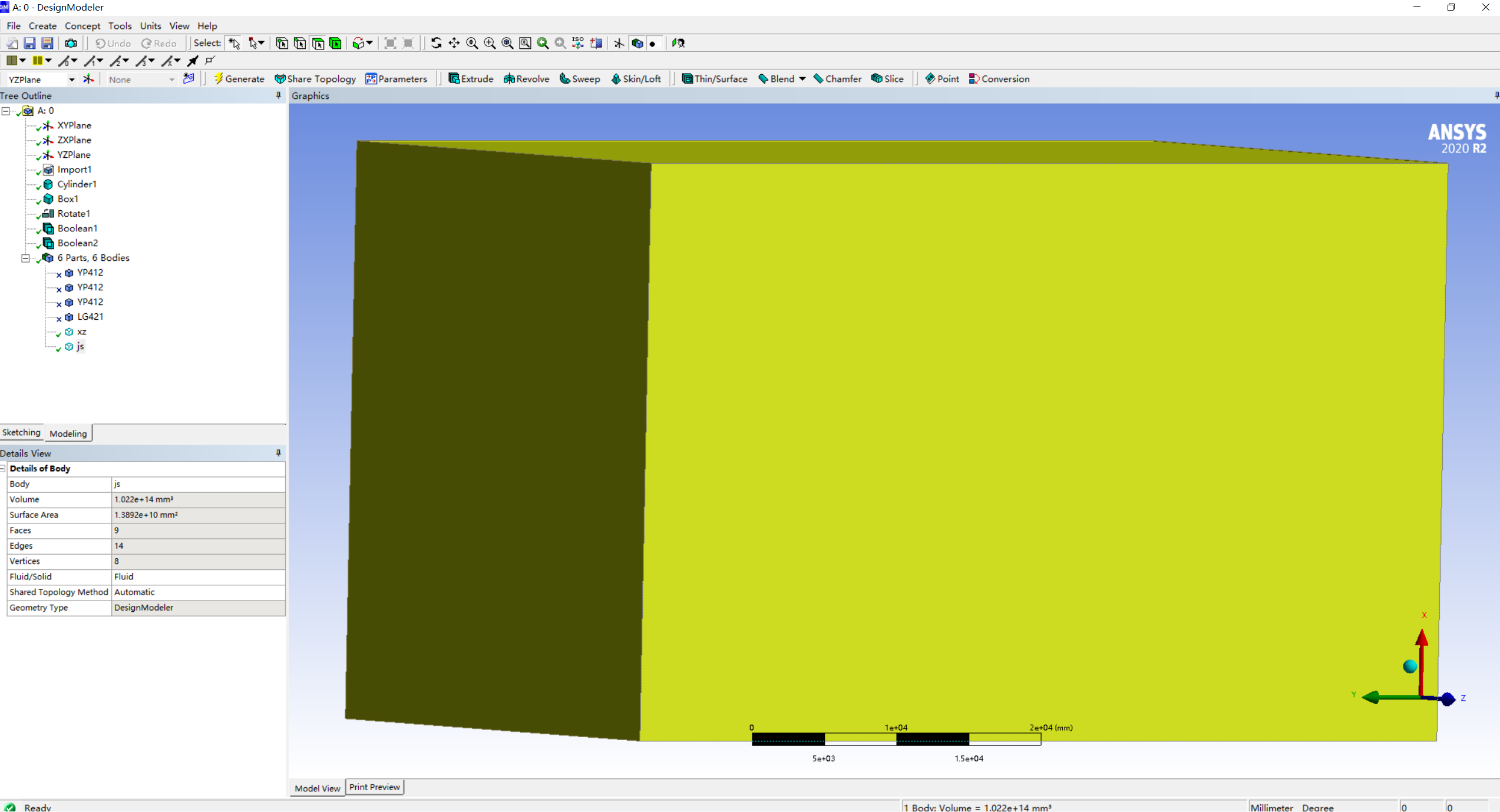Open the Units menu
Viewport: 1500px width, 812px height.
coord(150,26)
